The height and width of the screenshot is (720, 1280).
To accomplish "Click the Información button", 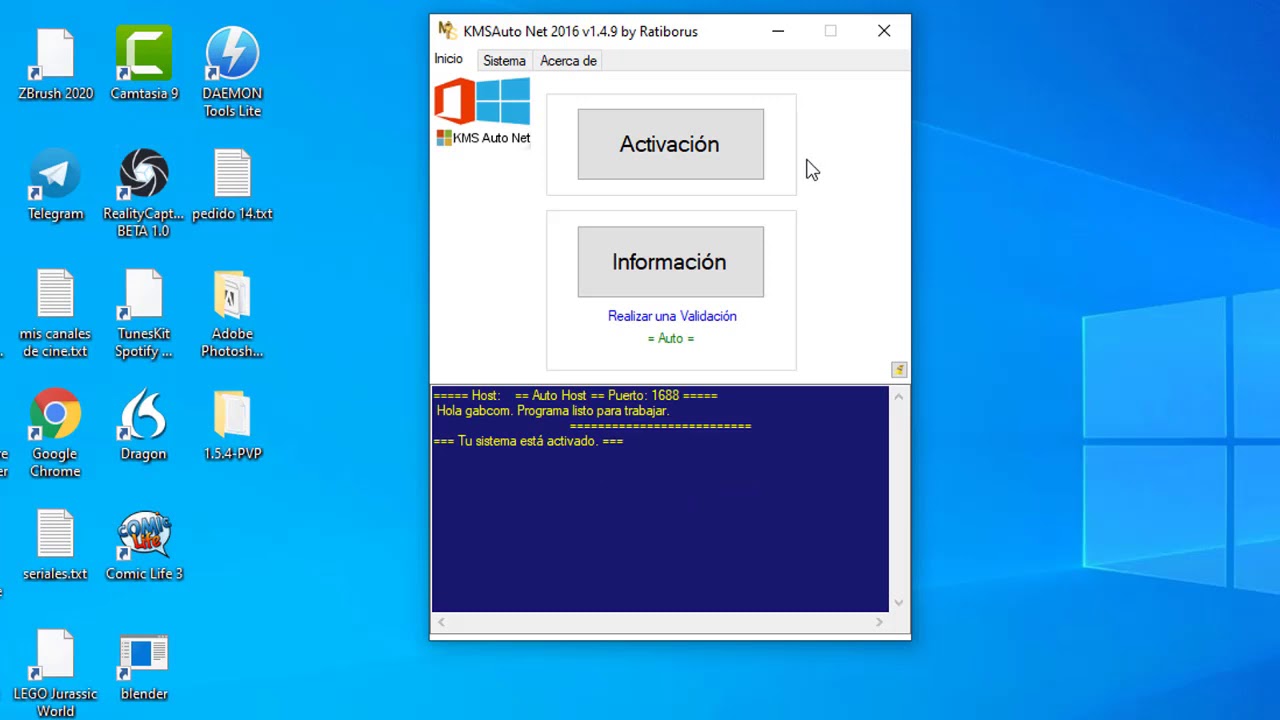I will click(670, 262).
